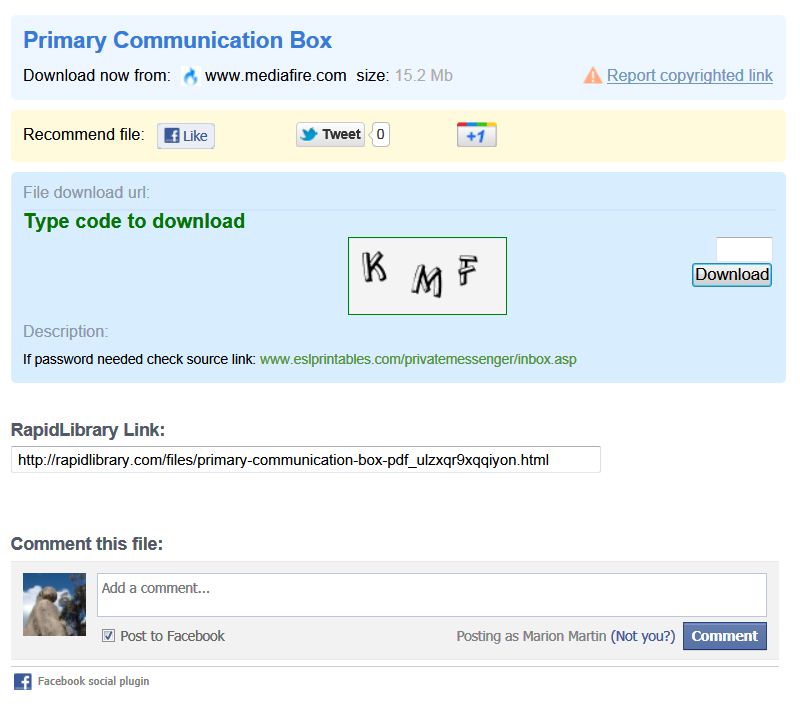Click the Marion Martin name text
The width and height of the screenshot is (800, 717).
[564, 636]
